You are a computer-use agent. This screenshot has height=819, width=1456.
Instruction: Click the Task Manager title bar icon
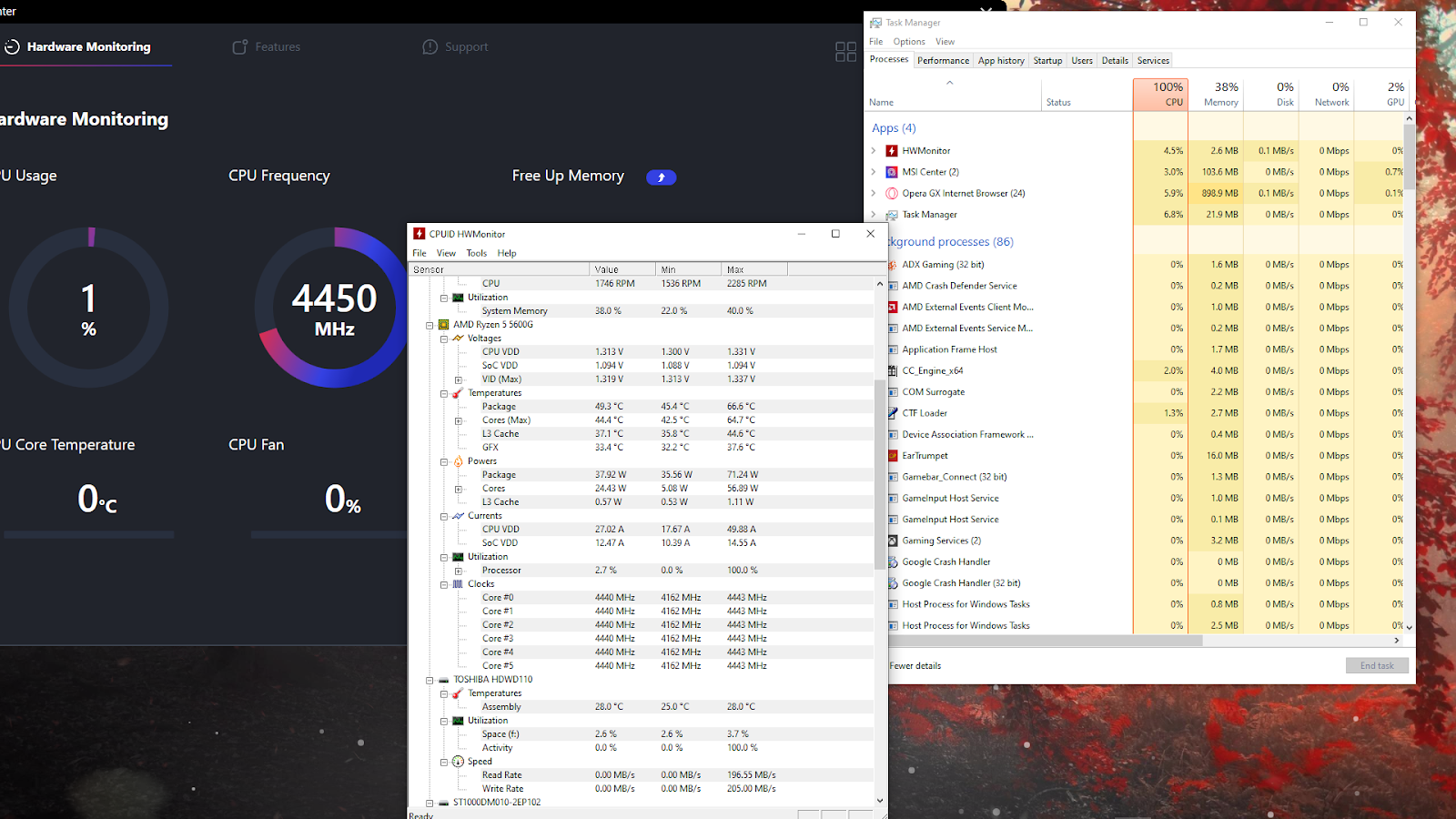tap(875, 23)
